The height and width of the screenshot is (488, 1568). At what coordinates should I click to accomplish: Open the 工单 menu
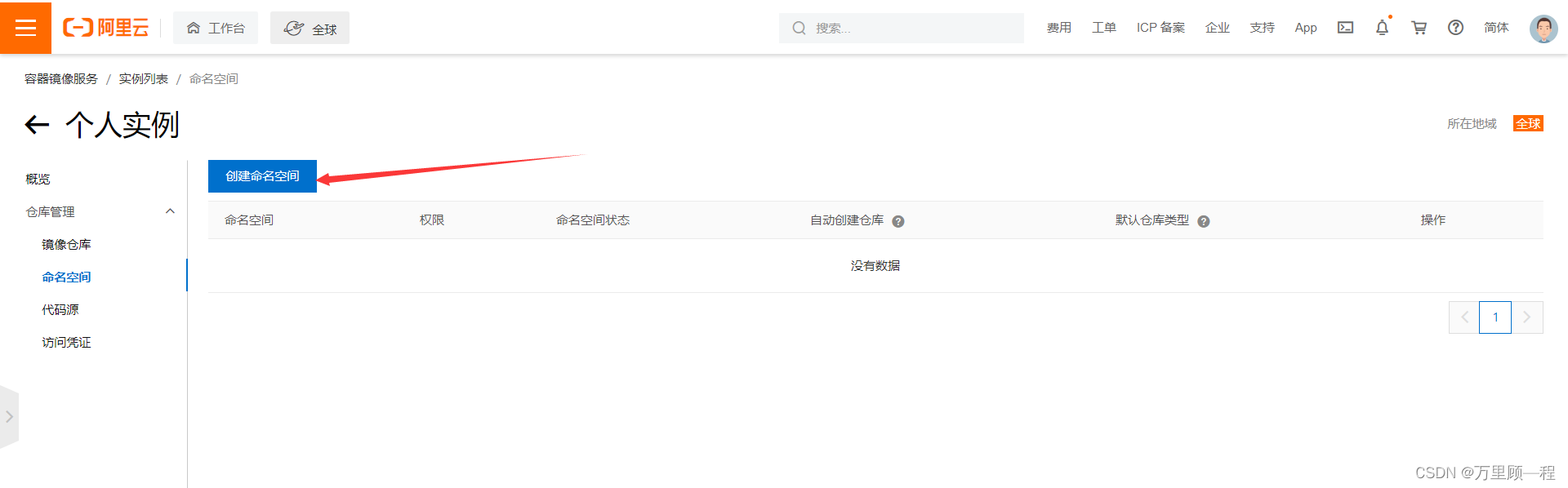1103,28
